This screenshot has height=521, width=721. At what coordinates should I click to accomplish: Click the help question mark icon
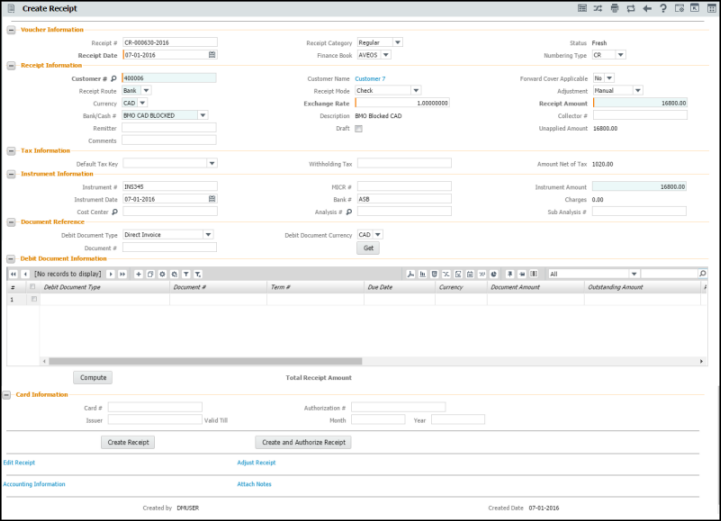click(663, 8)
